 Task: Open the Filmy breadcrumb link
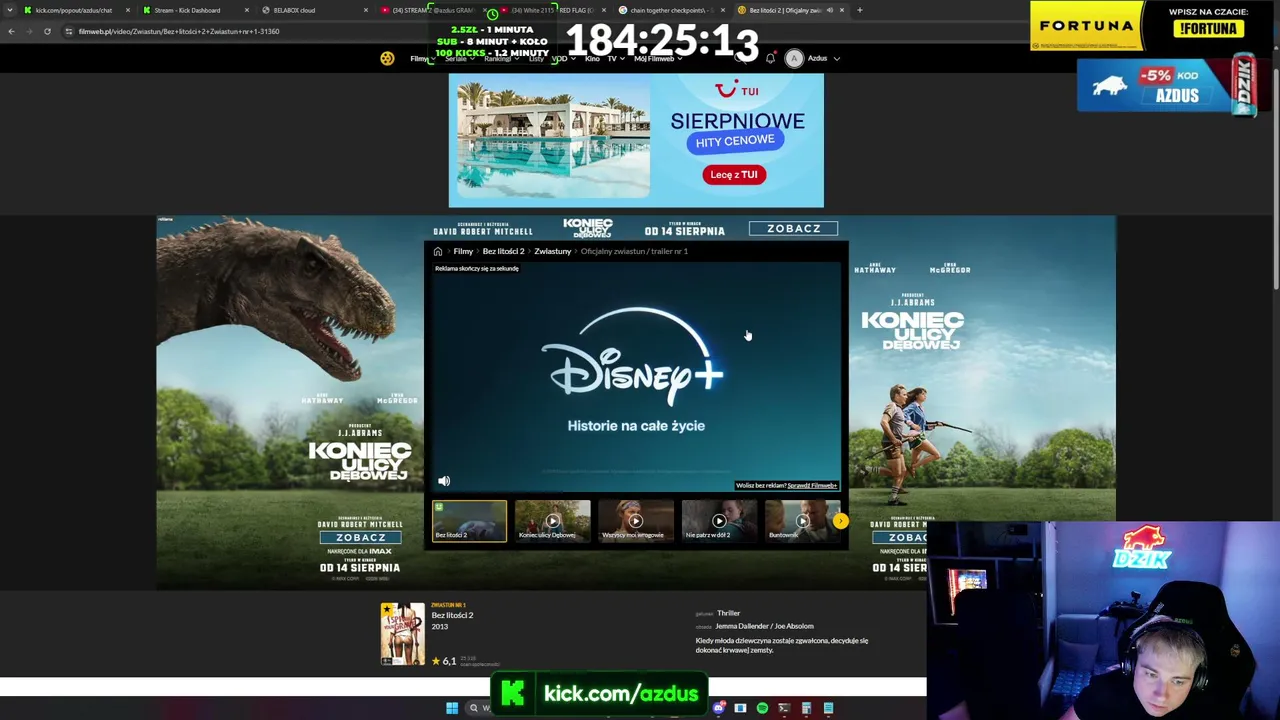pyautogui.click(x=463, y=251)
